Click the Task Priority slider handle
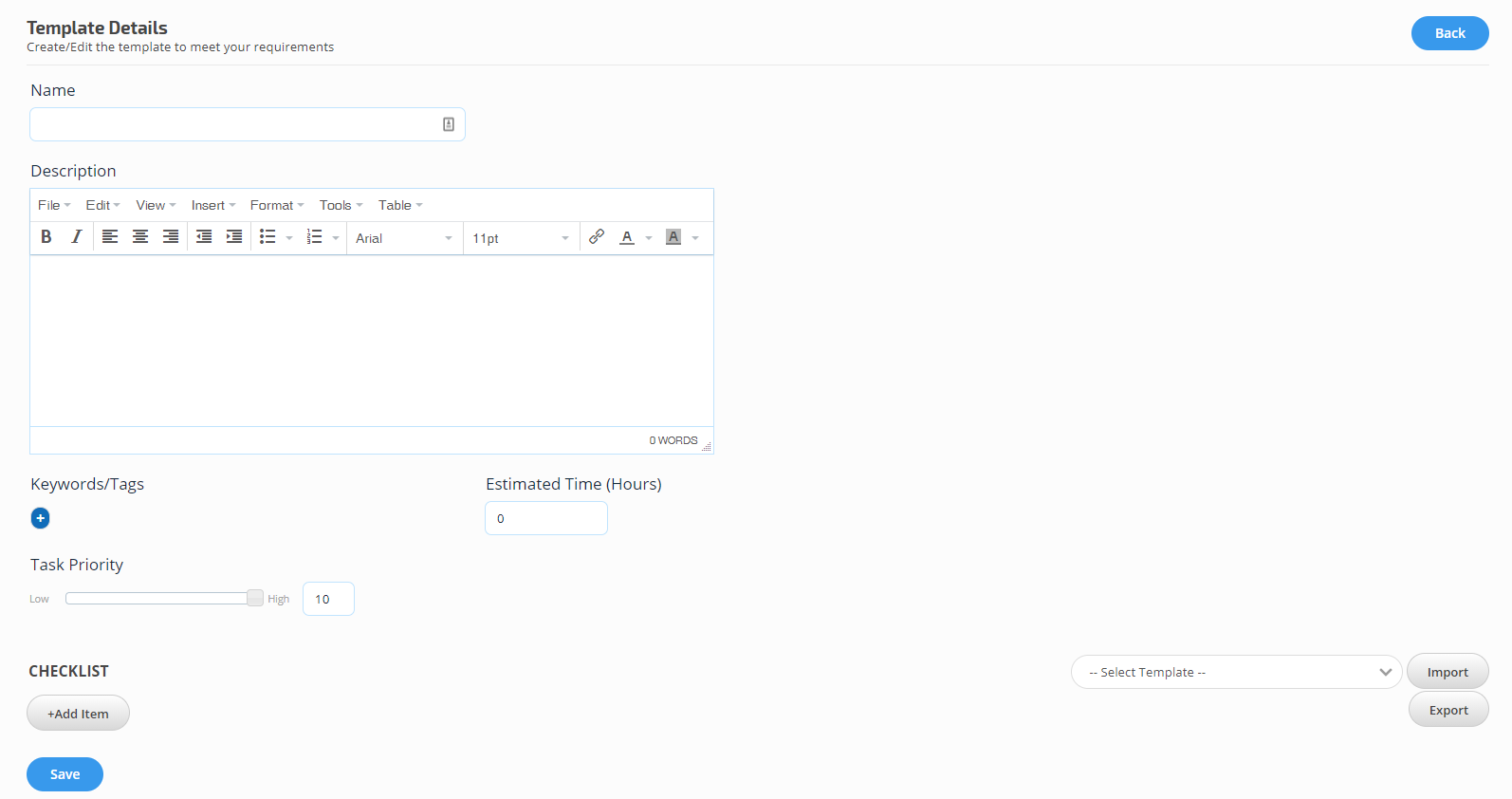1512x799 pixels. 255,598
